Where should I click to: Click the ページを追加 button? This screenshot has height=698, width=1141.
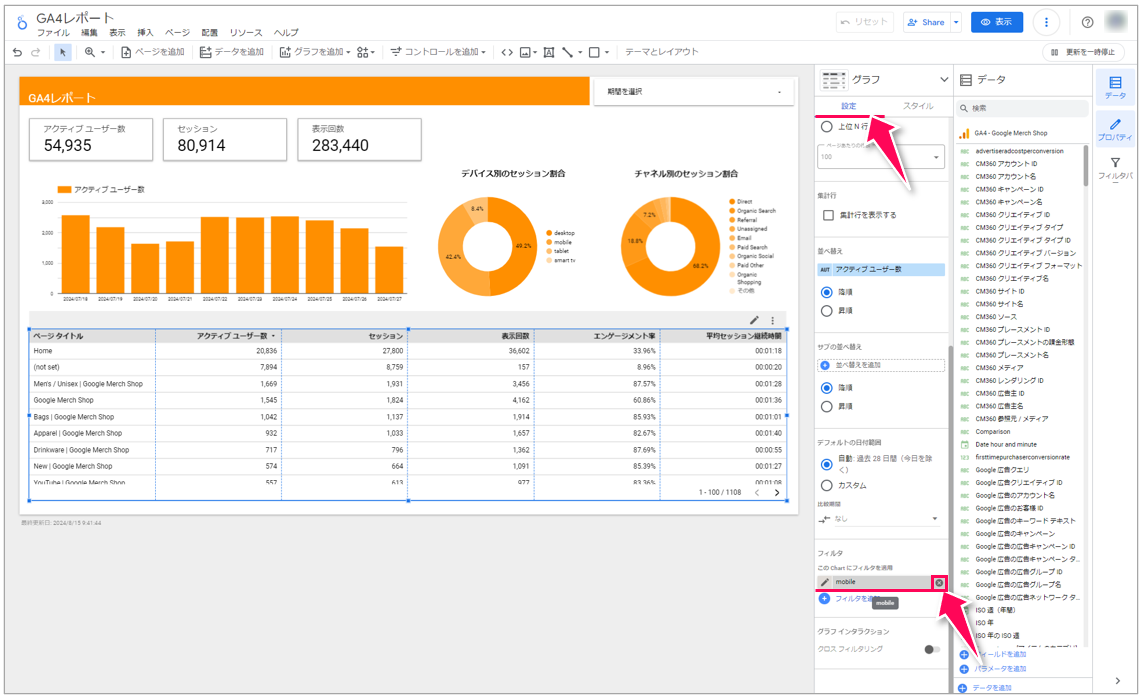pos(153,52)
